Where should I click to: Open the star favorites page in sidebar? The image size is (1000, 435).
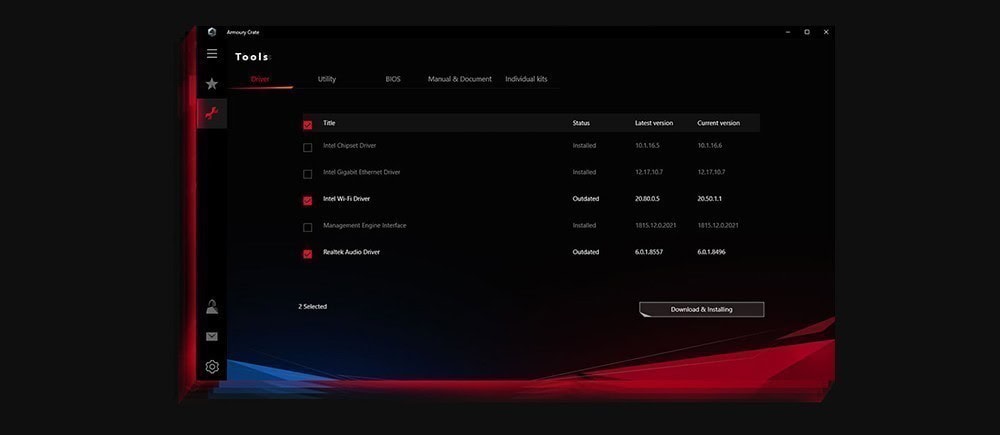click(x=212, y=84)
